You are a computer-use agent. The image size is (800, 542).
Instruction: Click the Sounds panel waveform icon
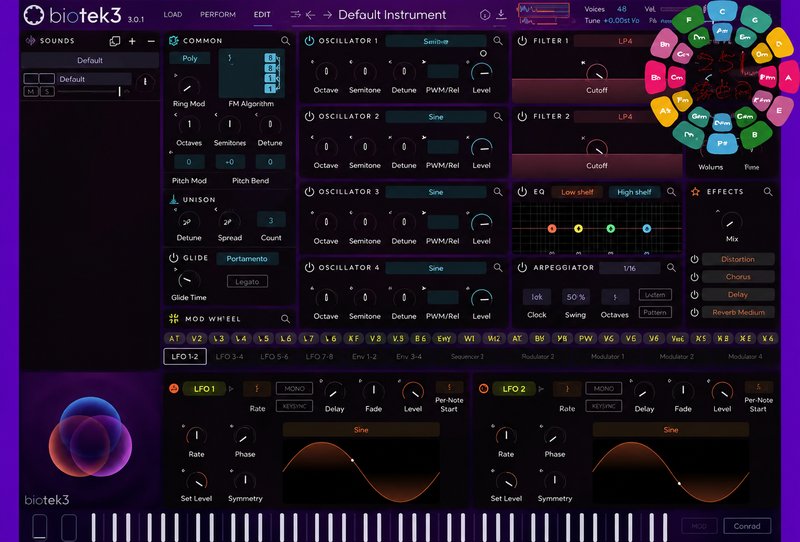(x=30, y=40)
